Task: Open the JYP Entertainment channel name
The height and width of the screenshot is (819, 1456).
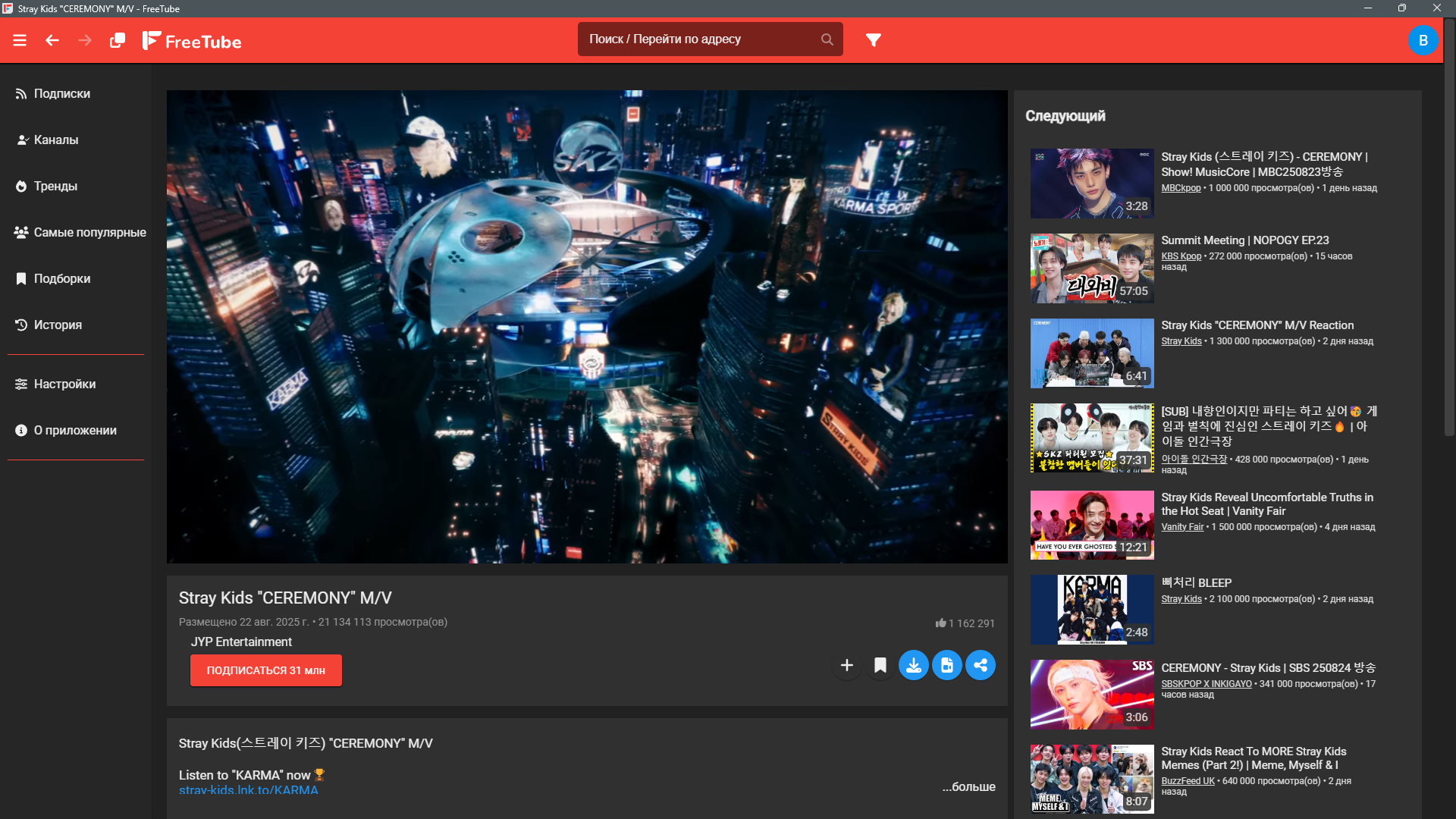Action: point(241,642)
